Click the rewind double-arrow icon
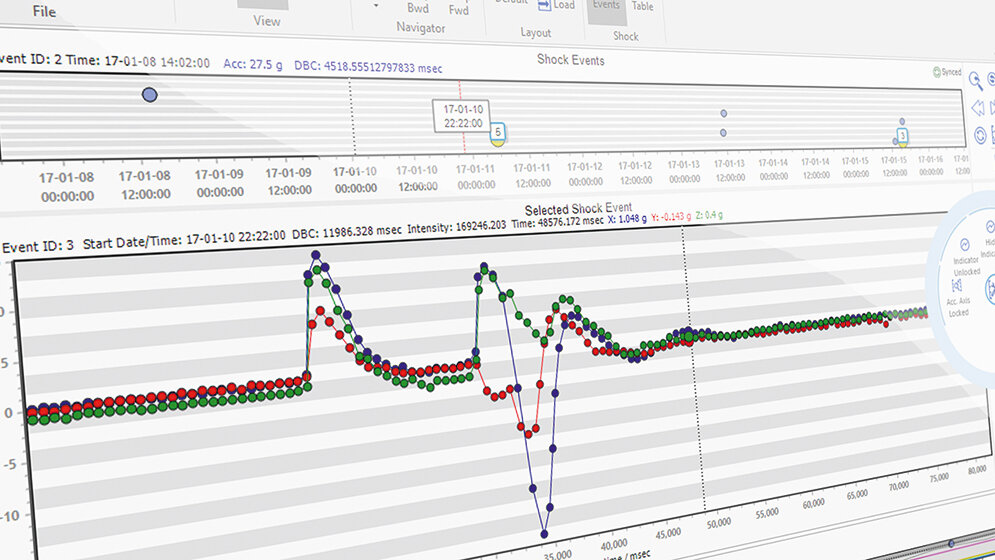The height and width of the screenshot is (560, 995). (x=979, y=108)
